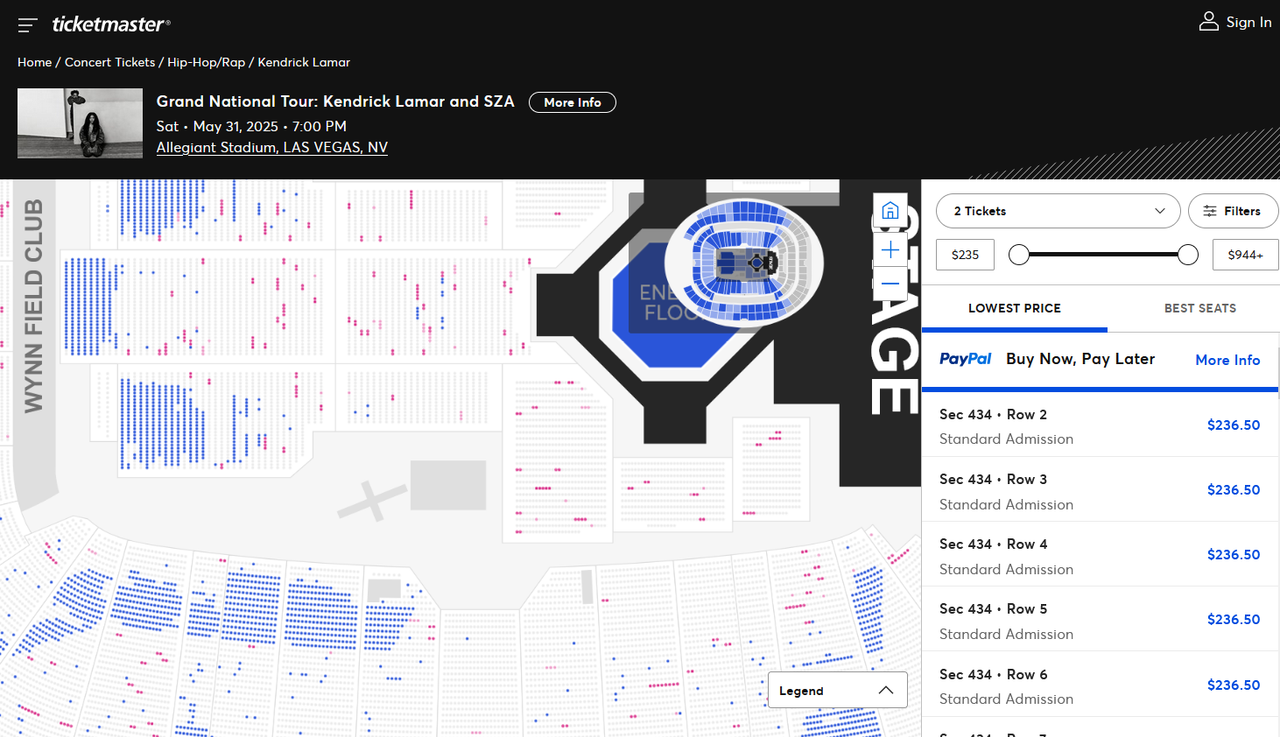
Task: Select Sec 434 Row 4 listing
Action: point(1100,555)
